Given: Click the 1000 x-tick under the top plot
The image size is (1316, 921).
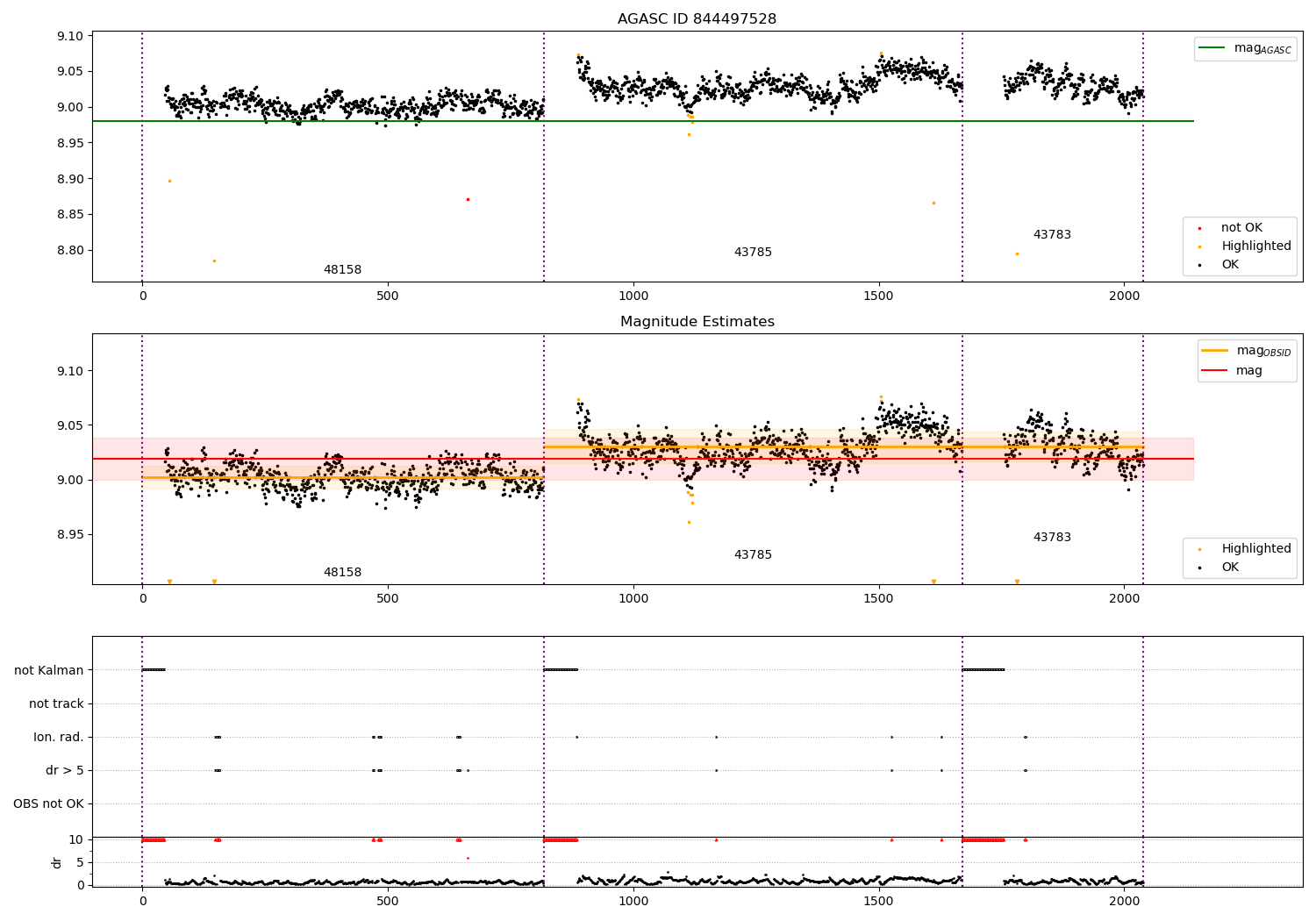Looking at the screenshot, I should pos(633,296).
